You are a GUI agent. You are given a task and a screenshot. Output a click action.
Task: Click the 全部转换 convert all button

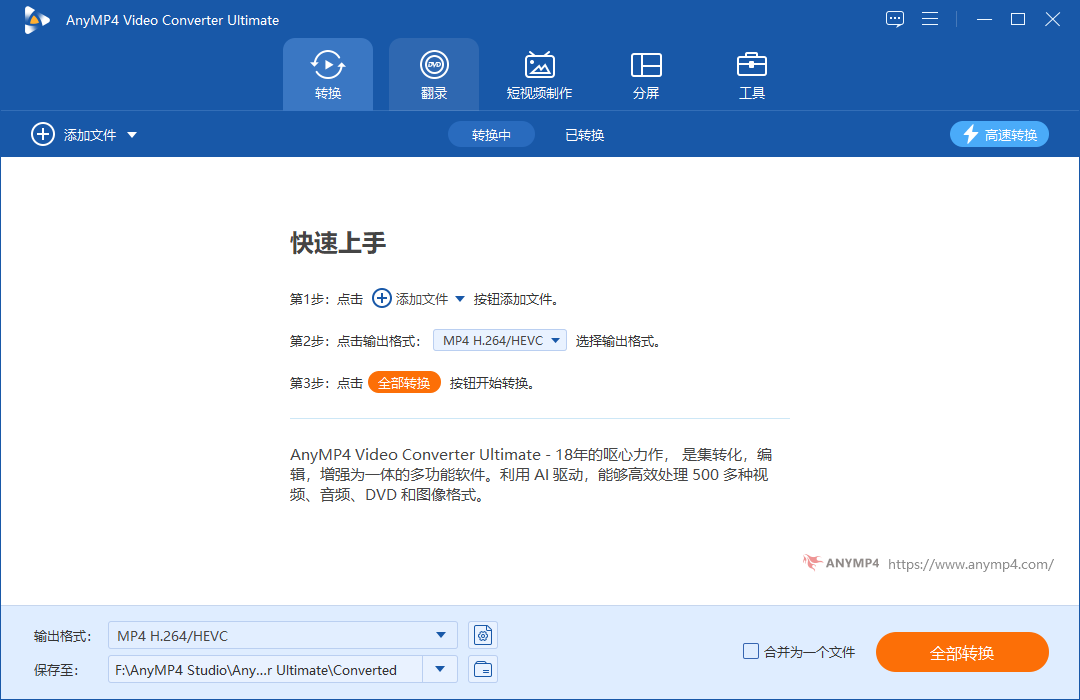(x=962, y=652)
